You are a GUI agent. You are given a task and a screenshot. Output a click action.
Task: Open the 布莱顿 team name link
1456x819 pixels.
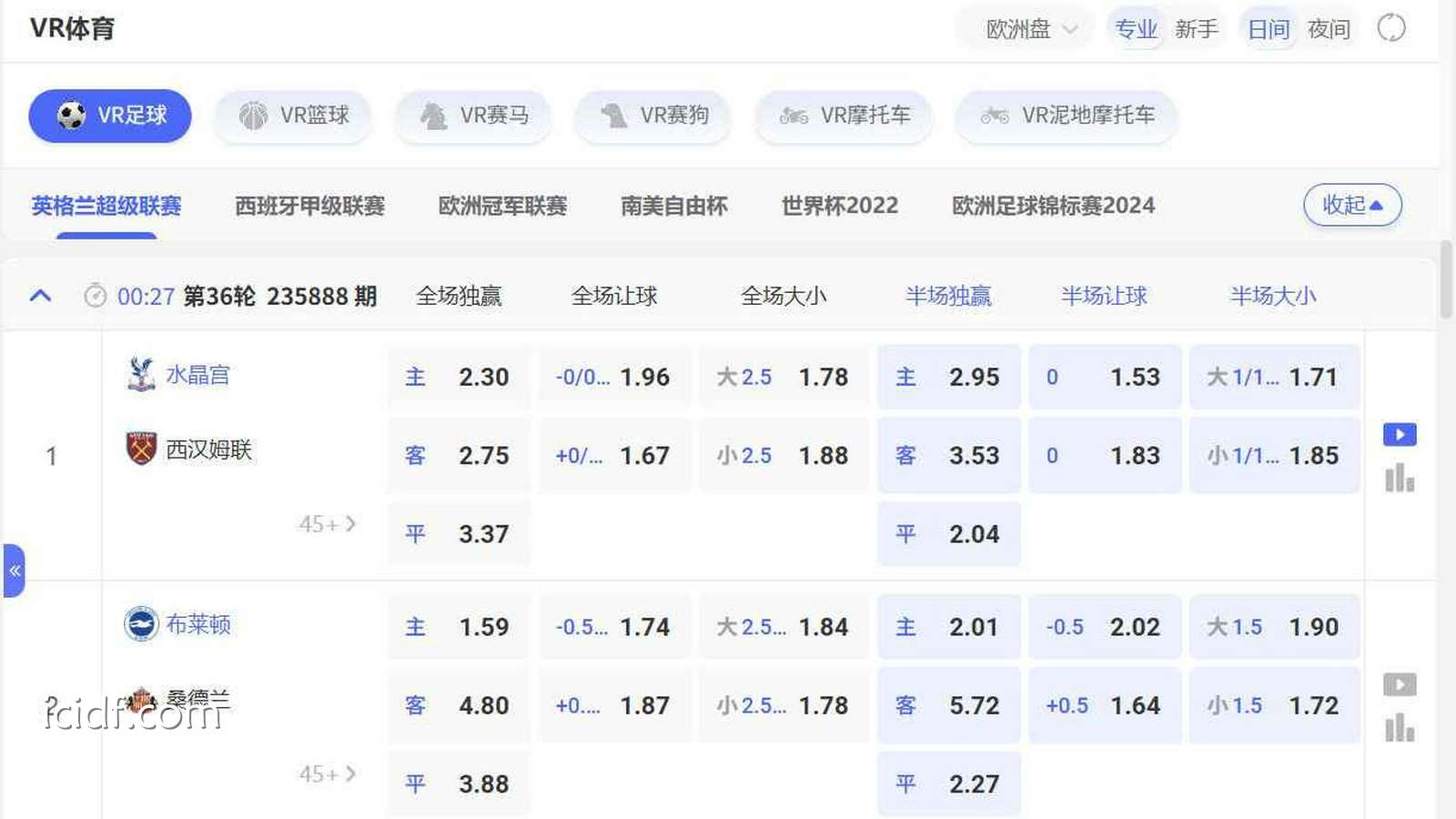click(197, 624)
